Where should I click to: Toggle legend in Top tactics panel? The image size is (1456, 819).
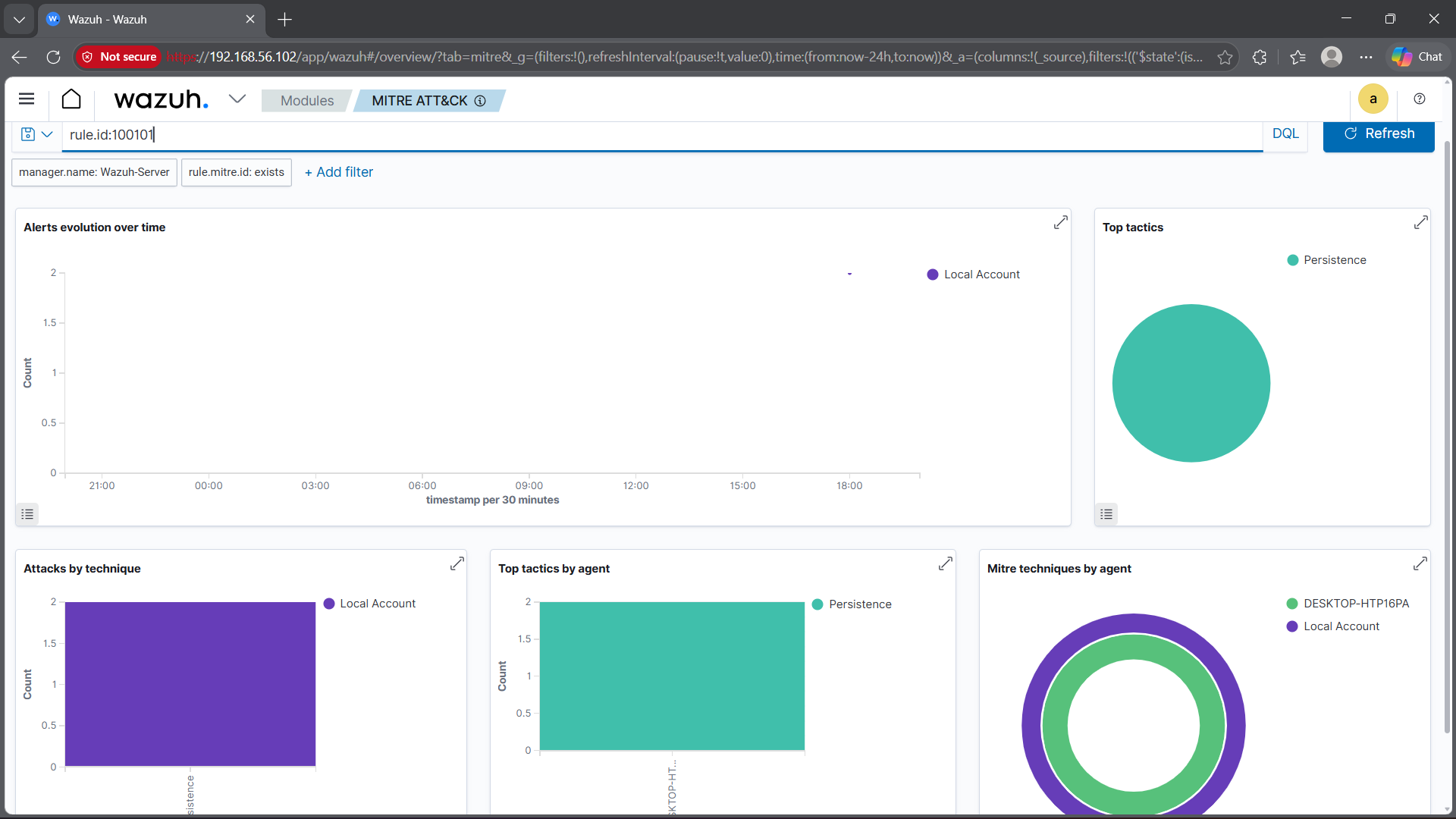pyautogui.click(x=1106, y=514)
